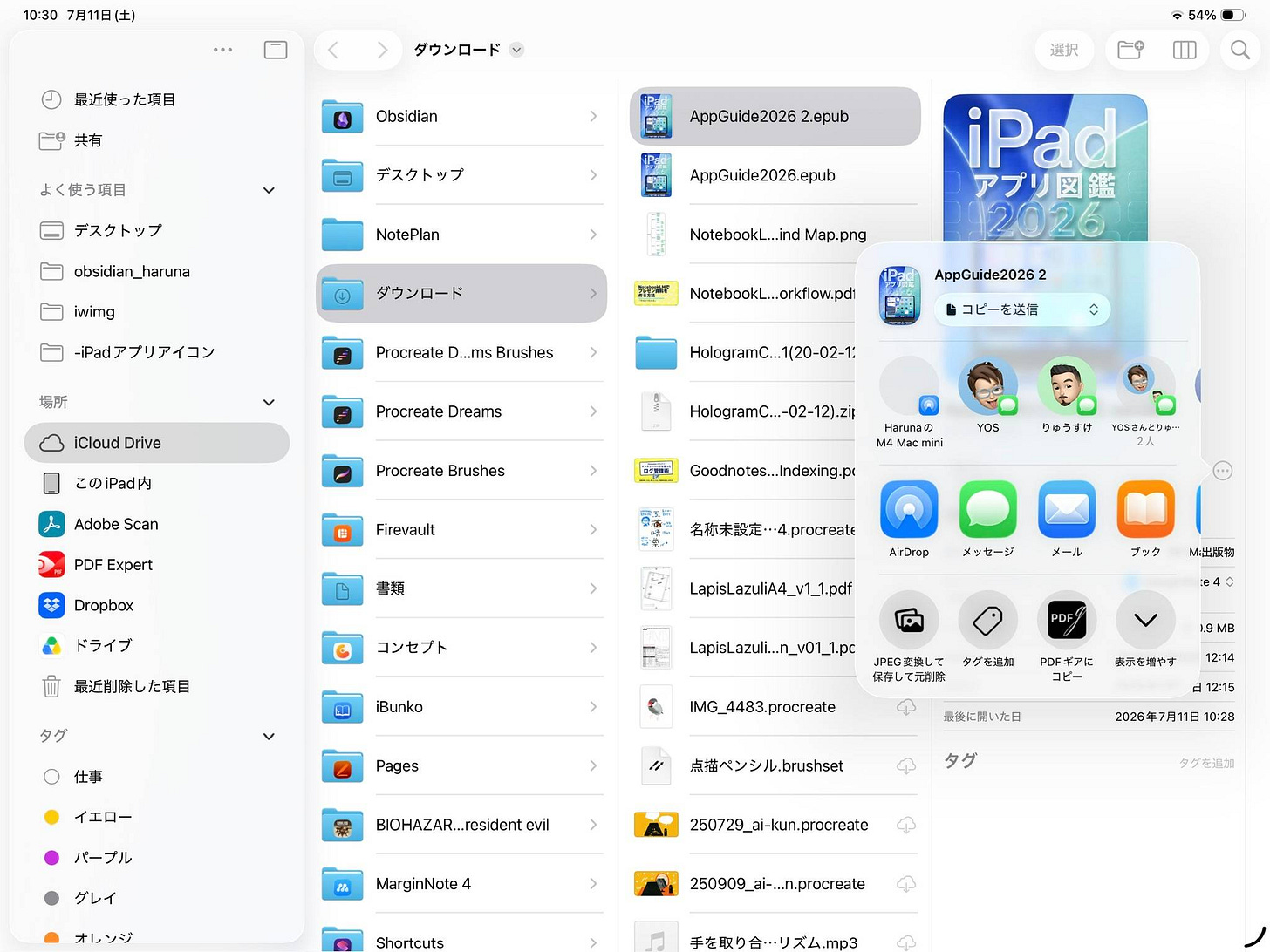The height and width of the screenshot is (952, 1270).
Task: Select NotebookL...ind Map.png file
Action: [x=775, y=235]
